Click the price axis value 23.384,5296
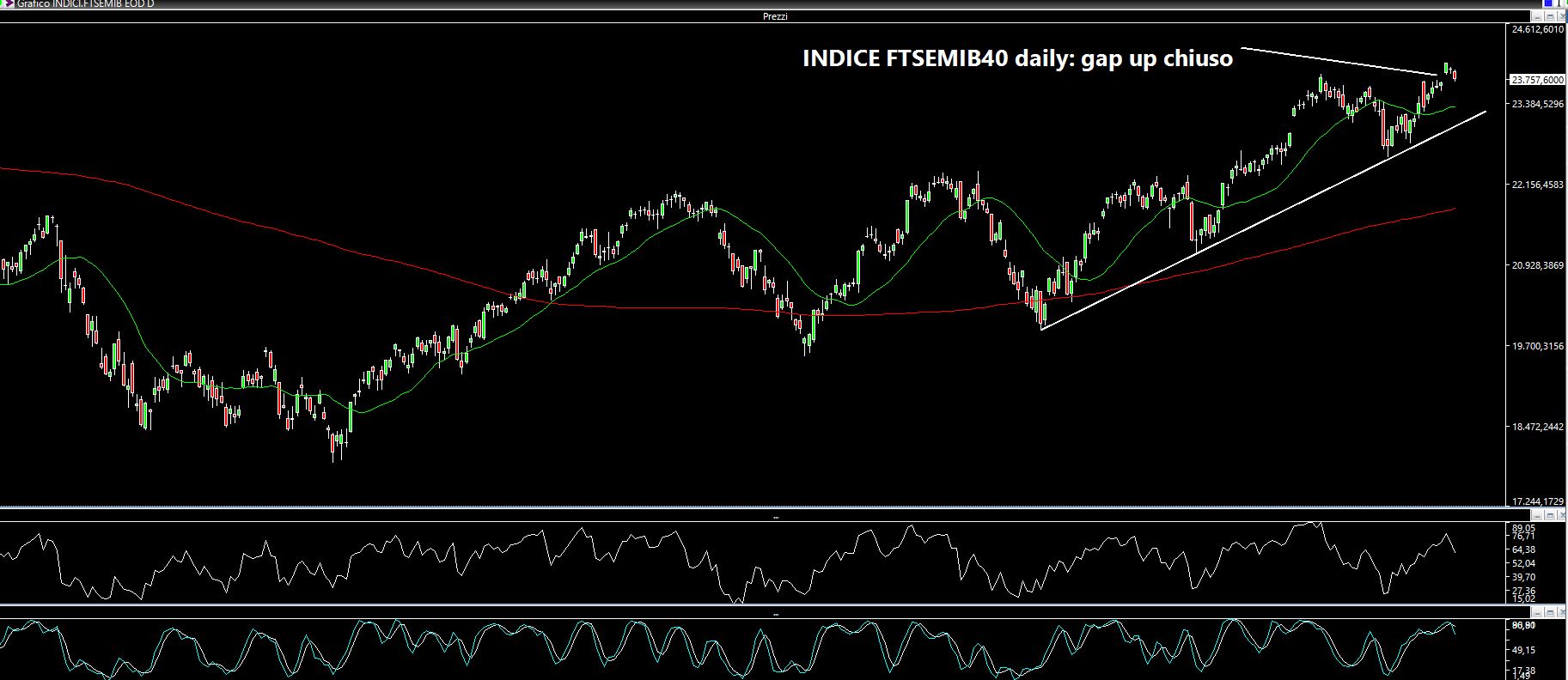Viewport: 1568px width, 680px height. click(1538, 104)
